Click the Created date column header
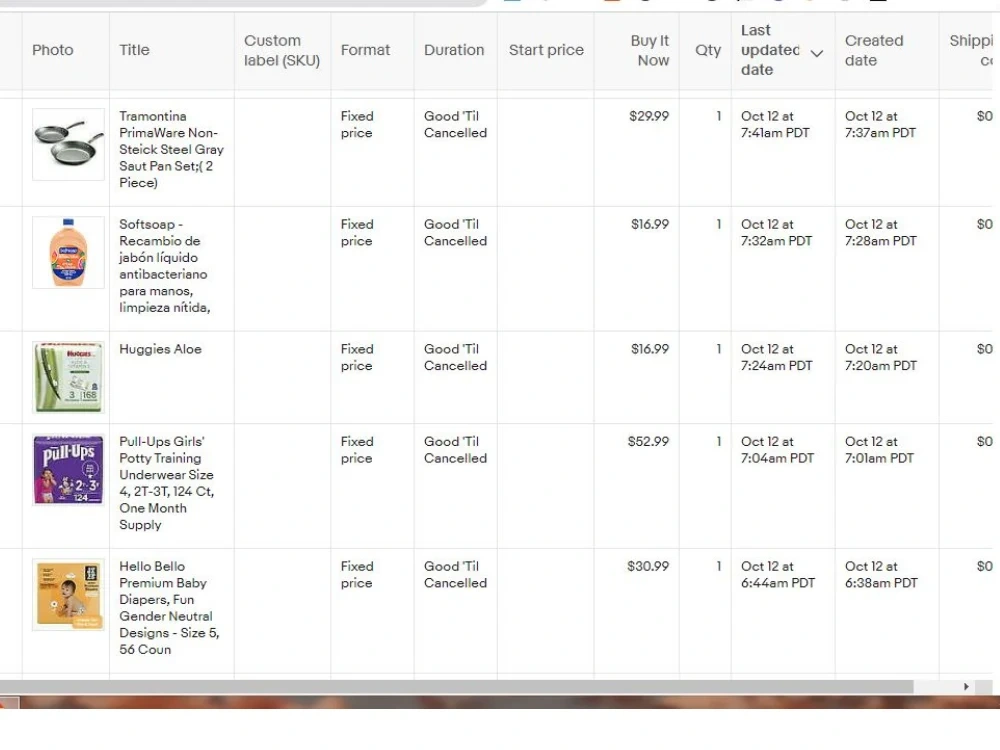1000x750 pixels. pos(874,50)
